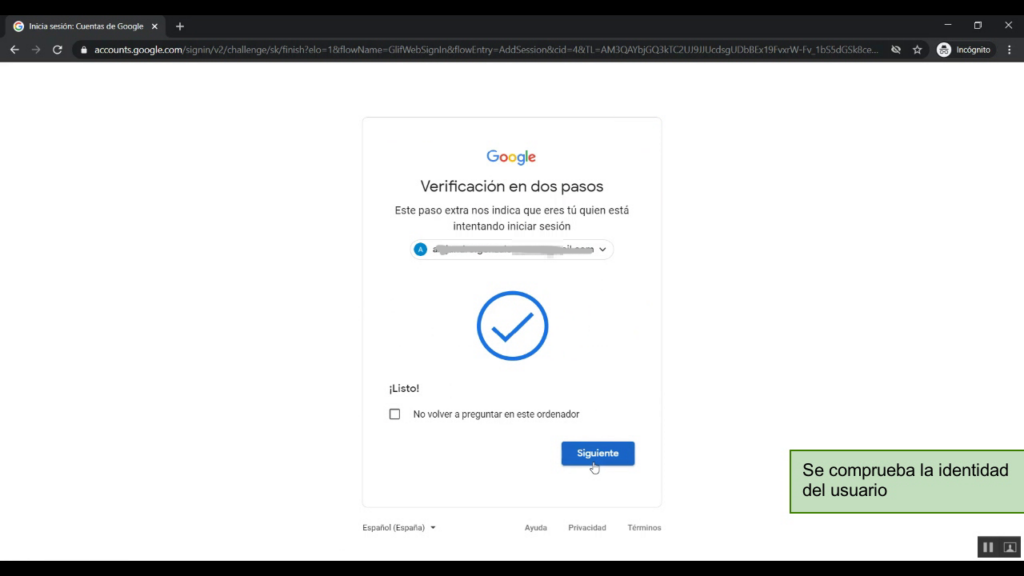
Task: Click the presenter view icon next to pause
Action: tap(1010, 547)
